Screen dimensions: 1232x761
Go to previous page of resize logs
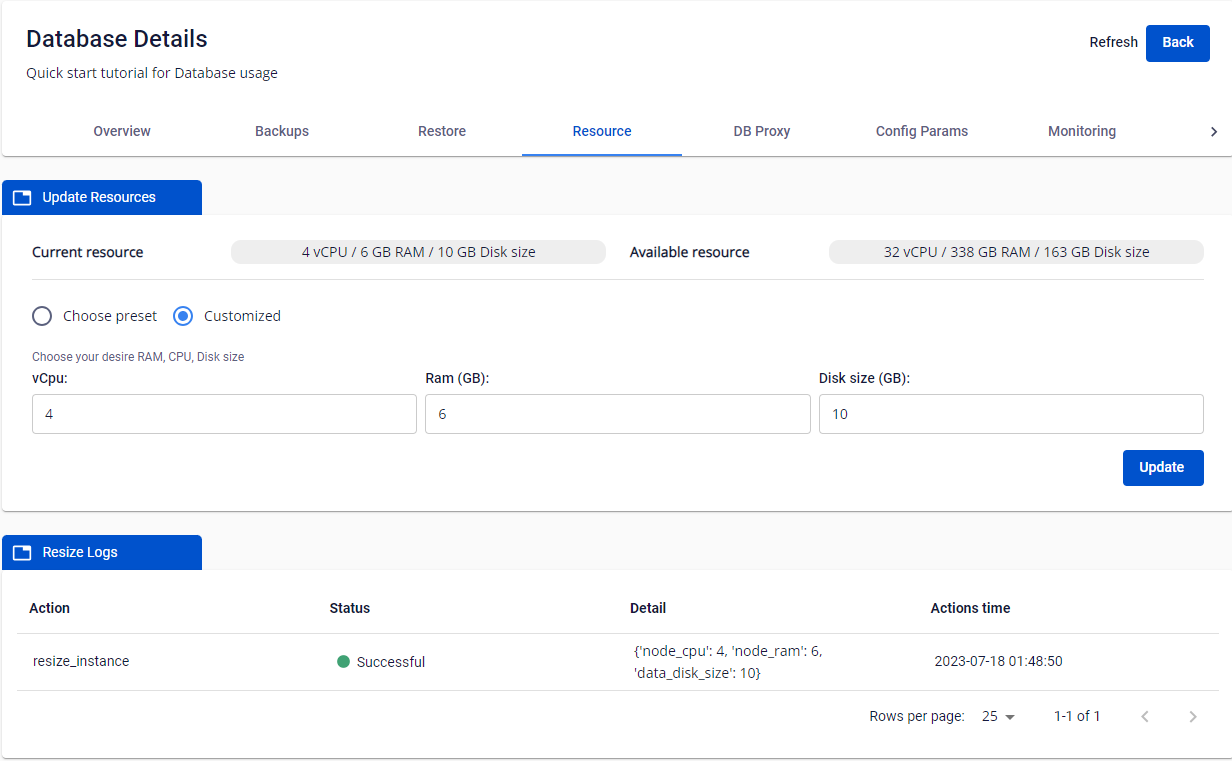1145,716
